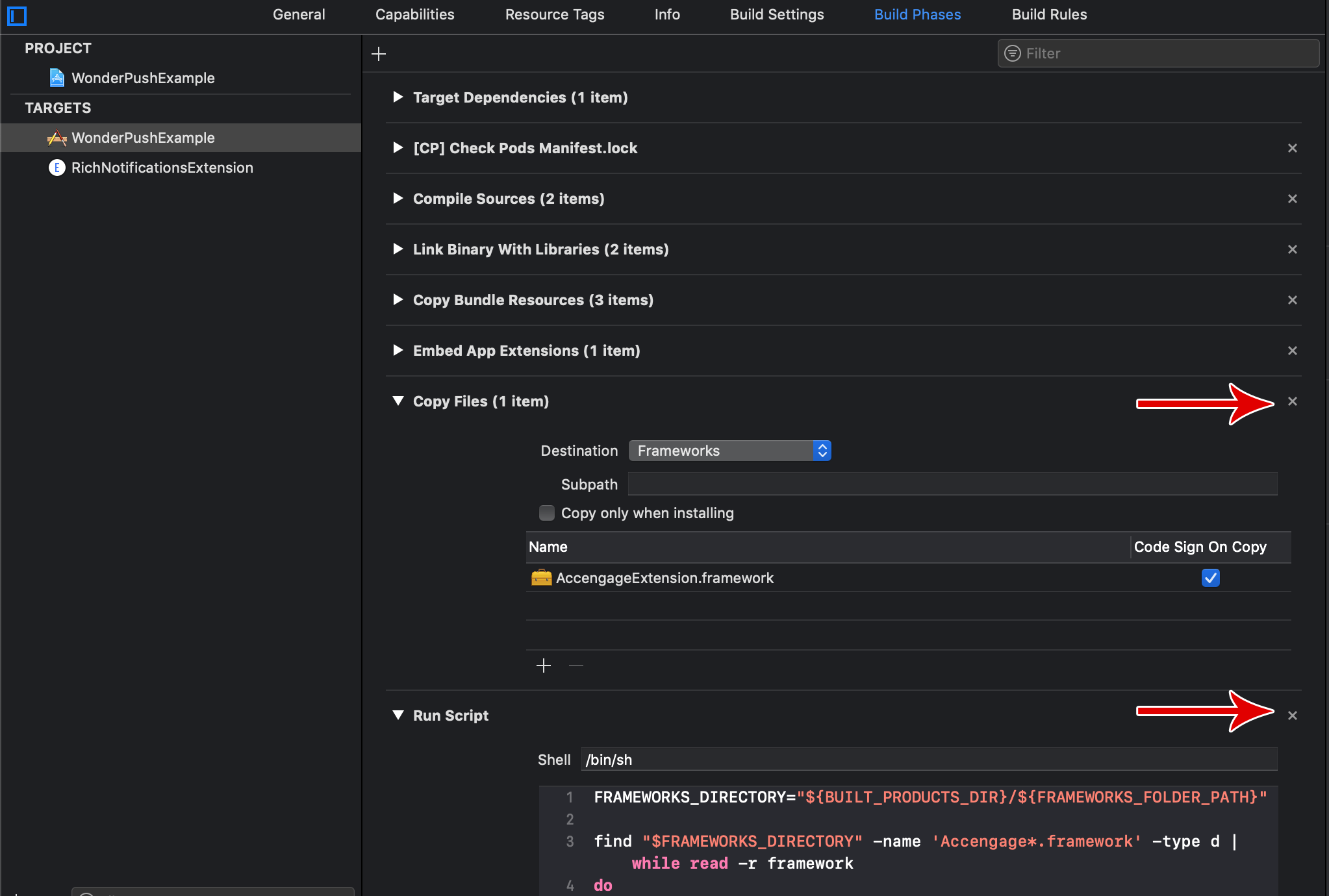Screen dimensions: 1329x896
Task: Remove selected file from Copy Files list
Action: [576, 666]
